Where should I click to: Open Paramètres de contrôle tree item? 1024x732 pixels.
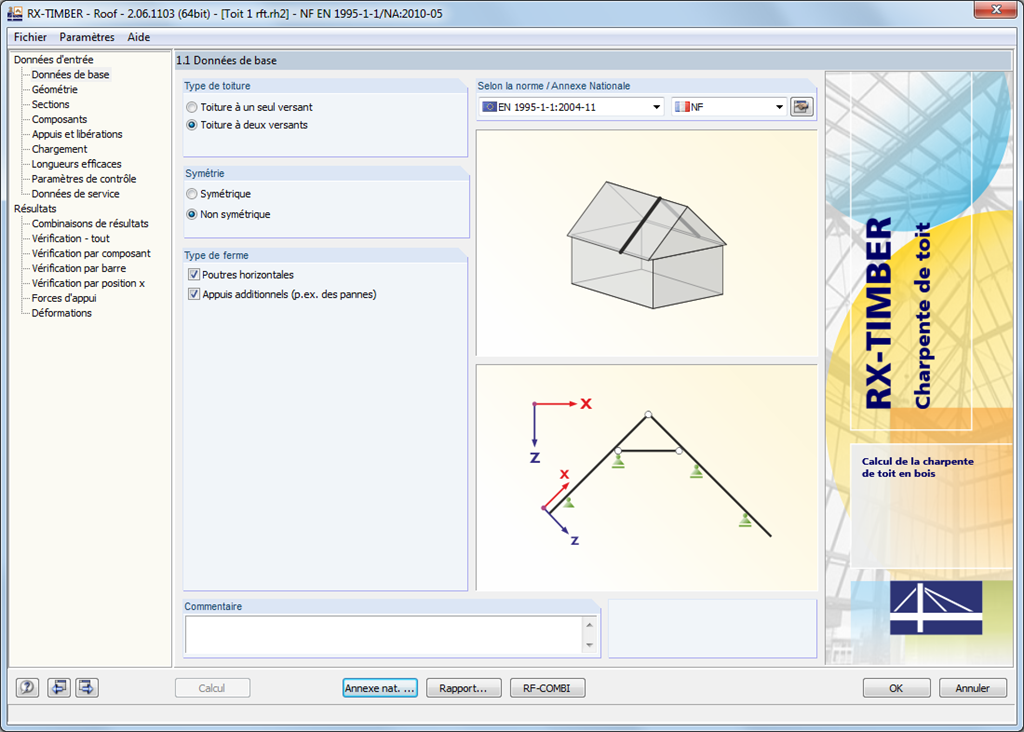[84, 179]
